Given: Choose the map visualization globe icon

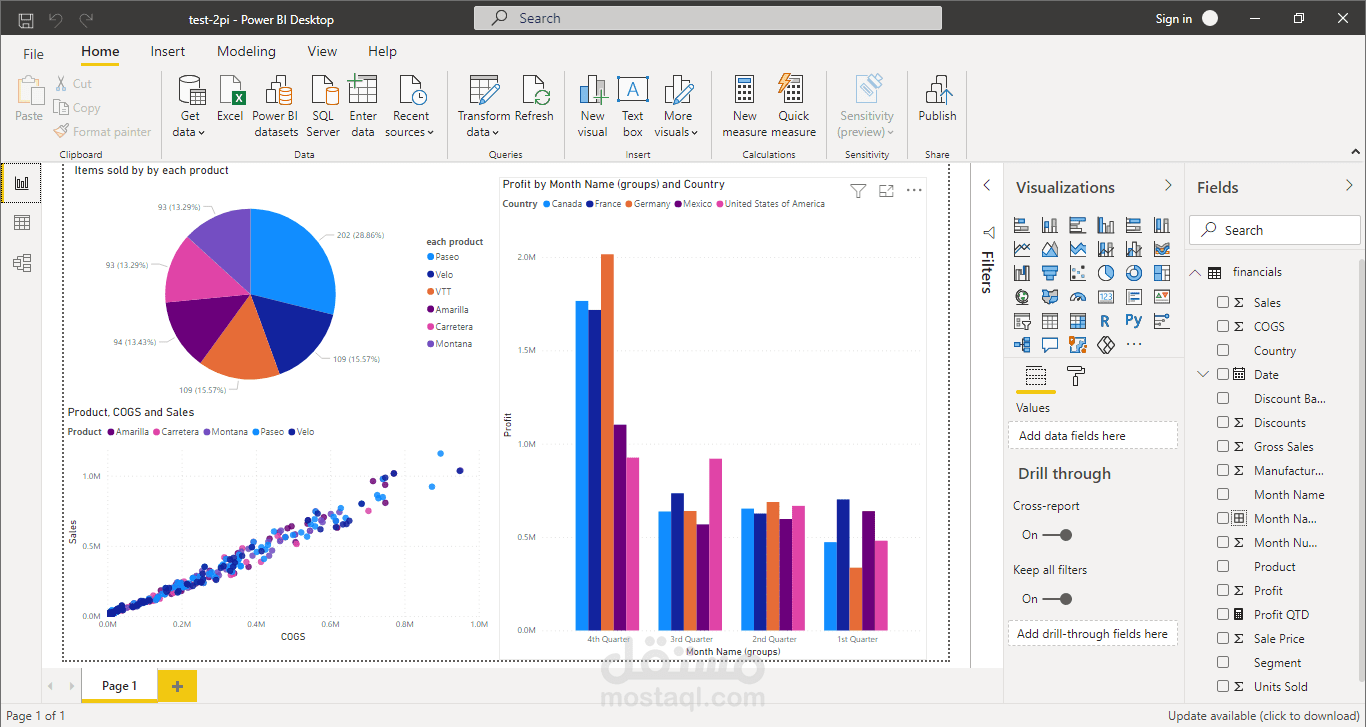Looking at the screenshot, I should (1021, 297).
